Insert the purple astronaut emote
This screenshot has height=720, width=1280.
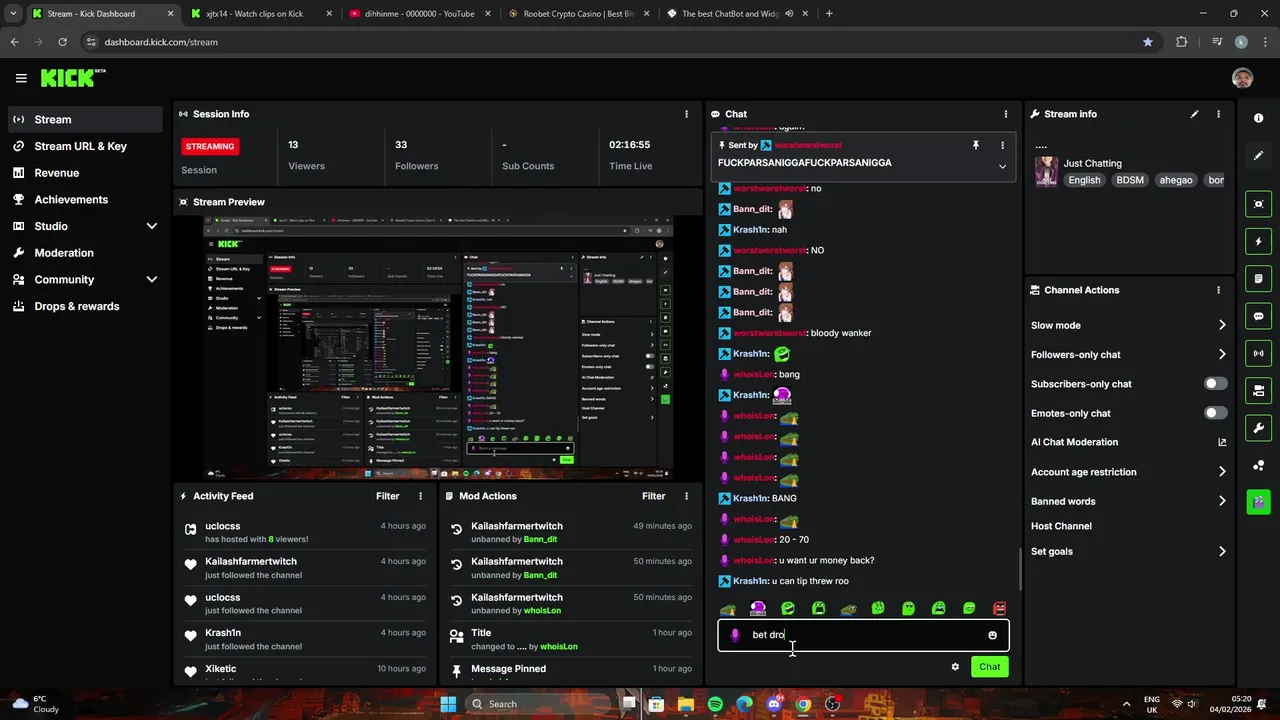pyautogui.click(x=758, y=608)
